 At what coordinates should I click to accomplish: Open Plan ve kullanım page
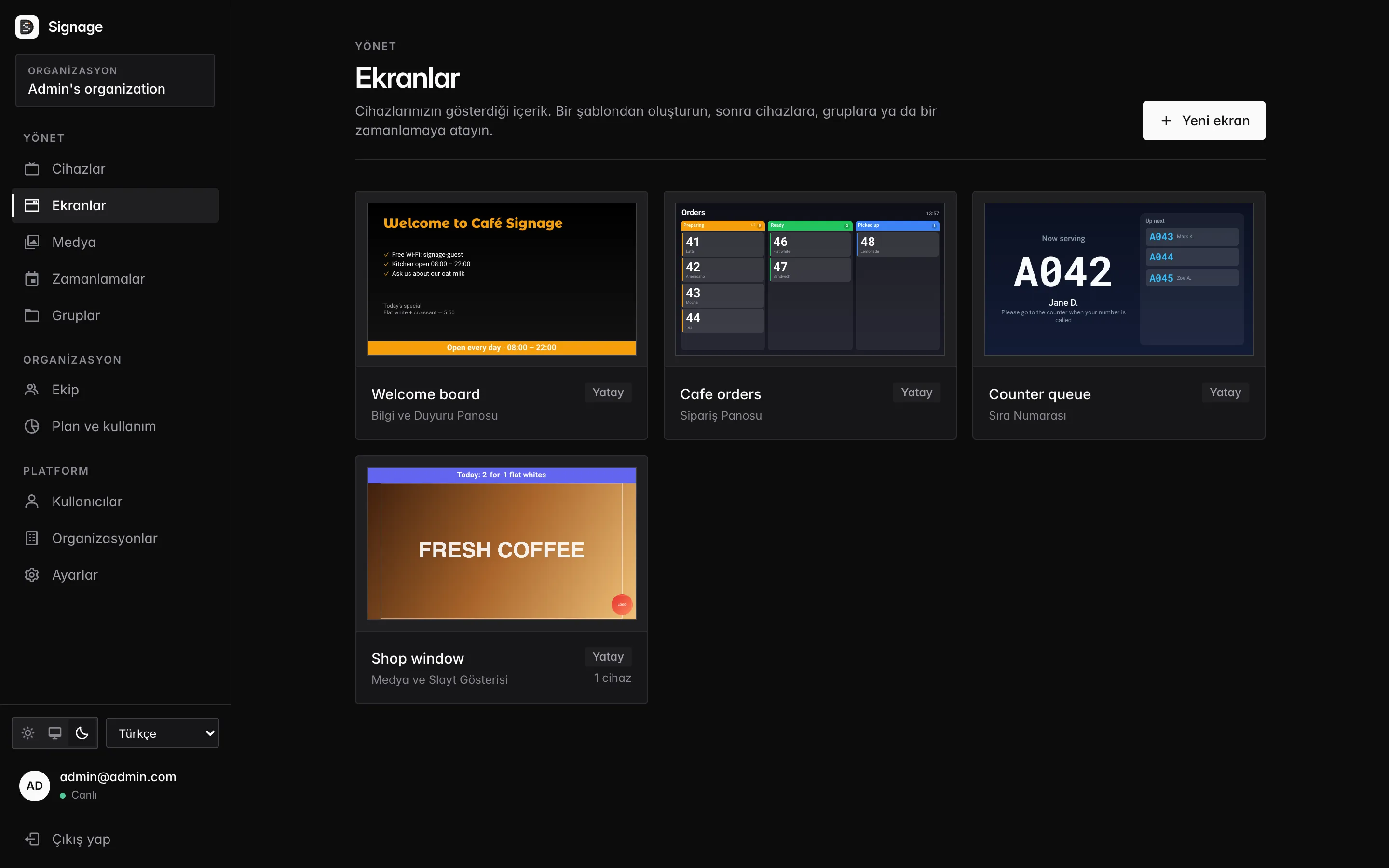pos(115,427)
